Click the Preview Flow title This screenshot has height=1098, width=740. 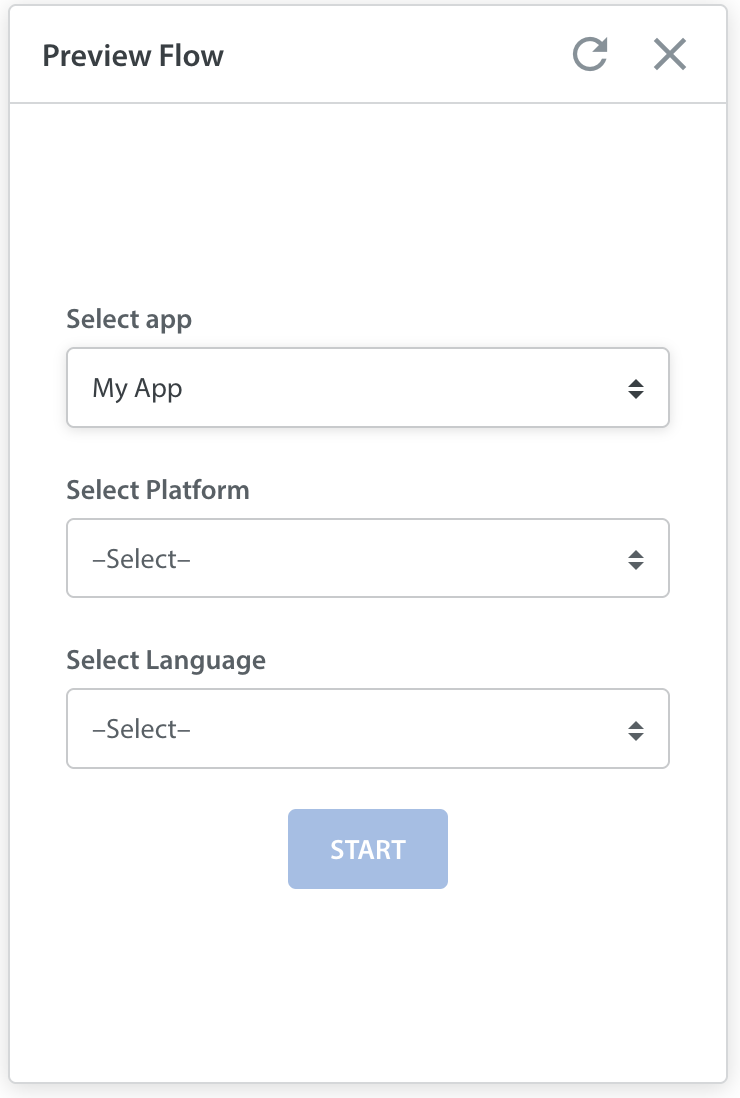tap(133, 55)
